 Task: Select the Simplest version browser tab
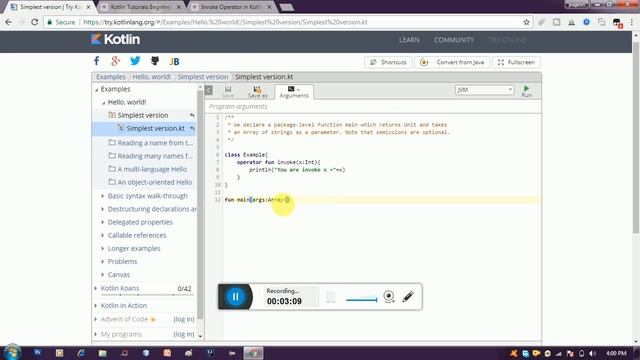pyautogui.click(x=51, y=7)
